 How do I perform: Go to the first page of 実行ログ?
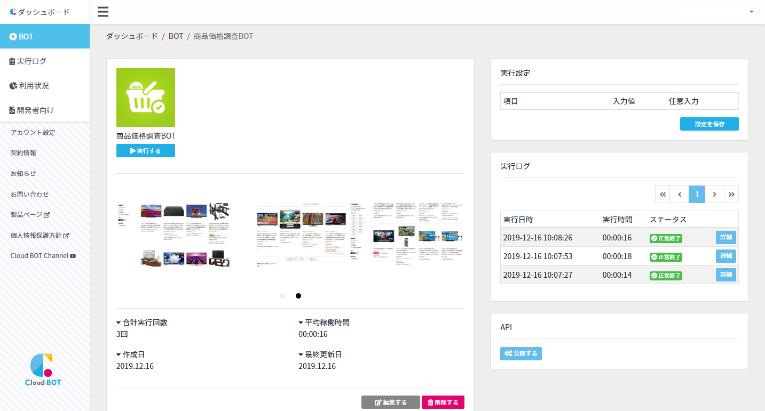coord(662,194)
